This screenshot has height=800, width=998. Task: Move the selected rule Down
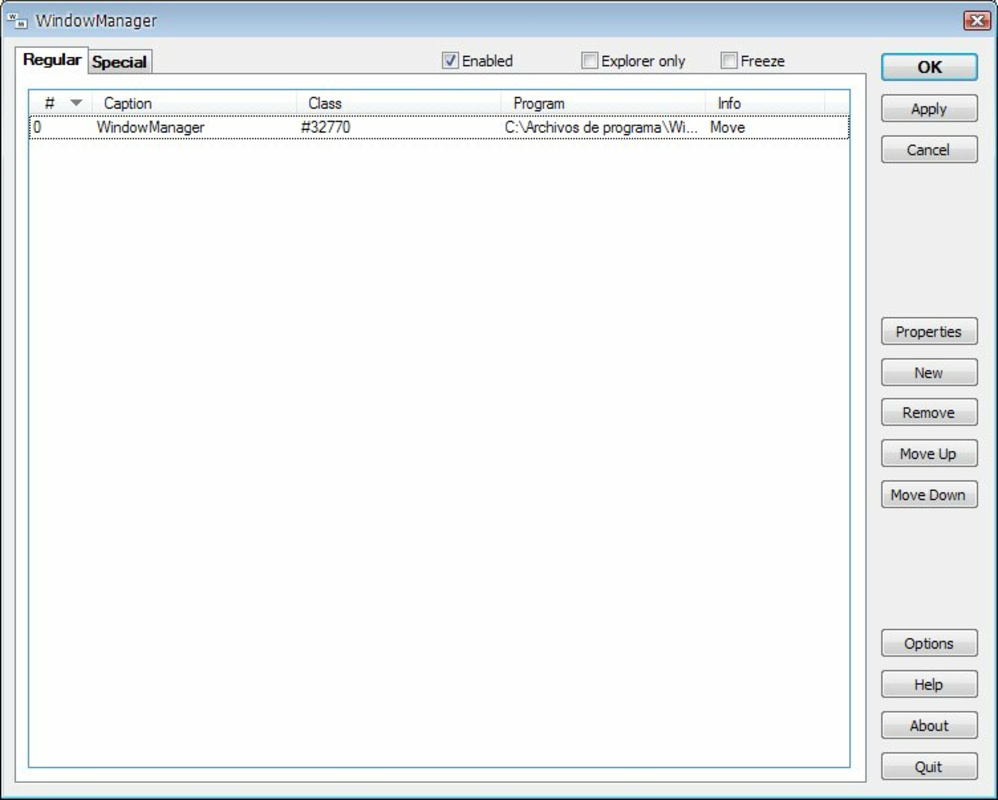click(929, 494)
